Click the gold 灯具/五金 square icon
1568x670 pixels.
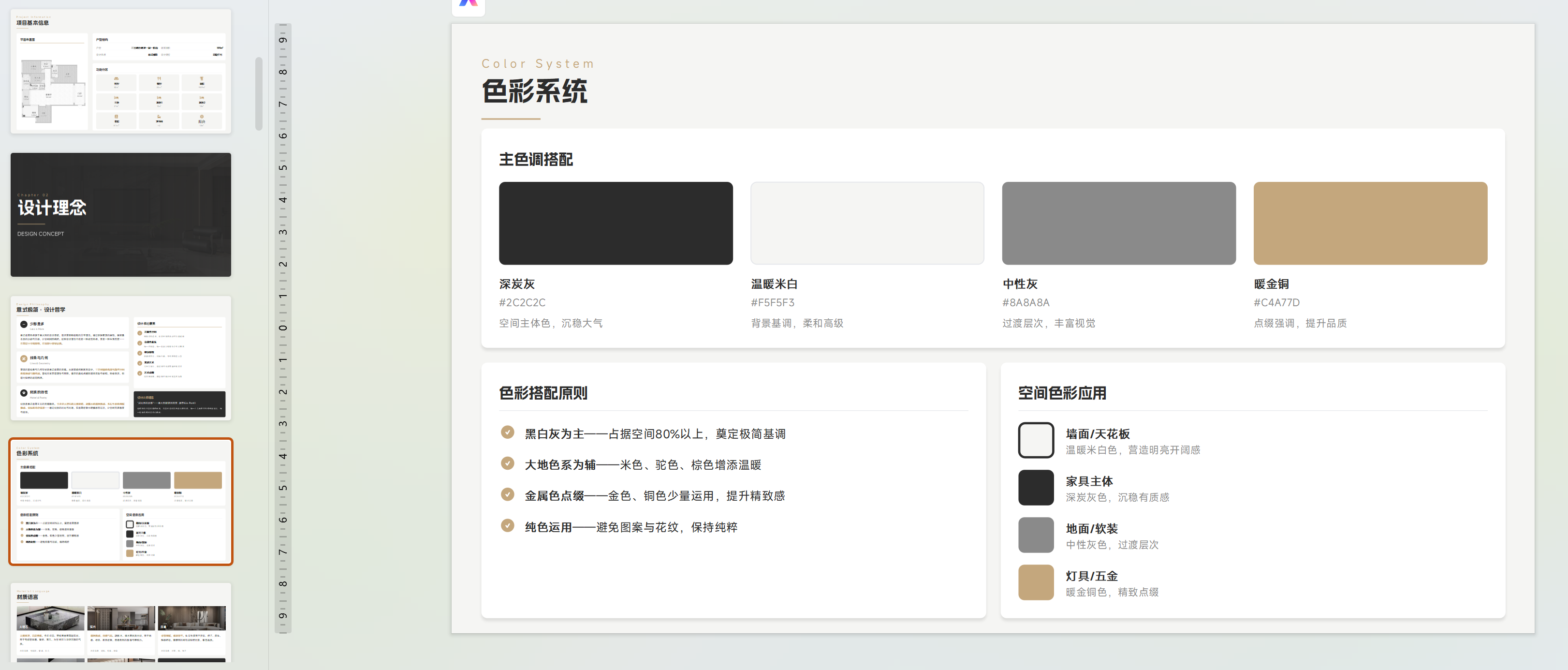(x=1035, y=582)
